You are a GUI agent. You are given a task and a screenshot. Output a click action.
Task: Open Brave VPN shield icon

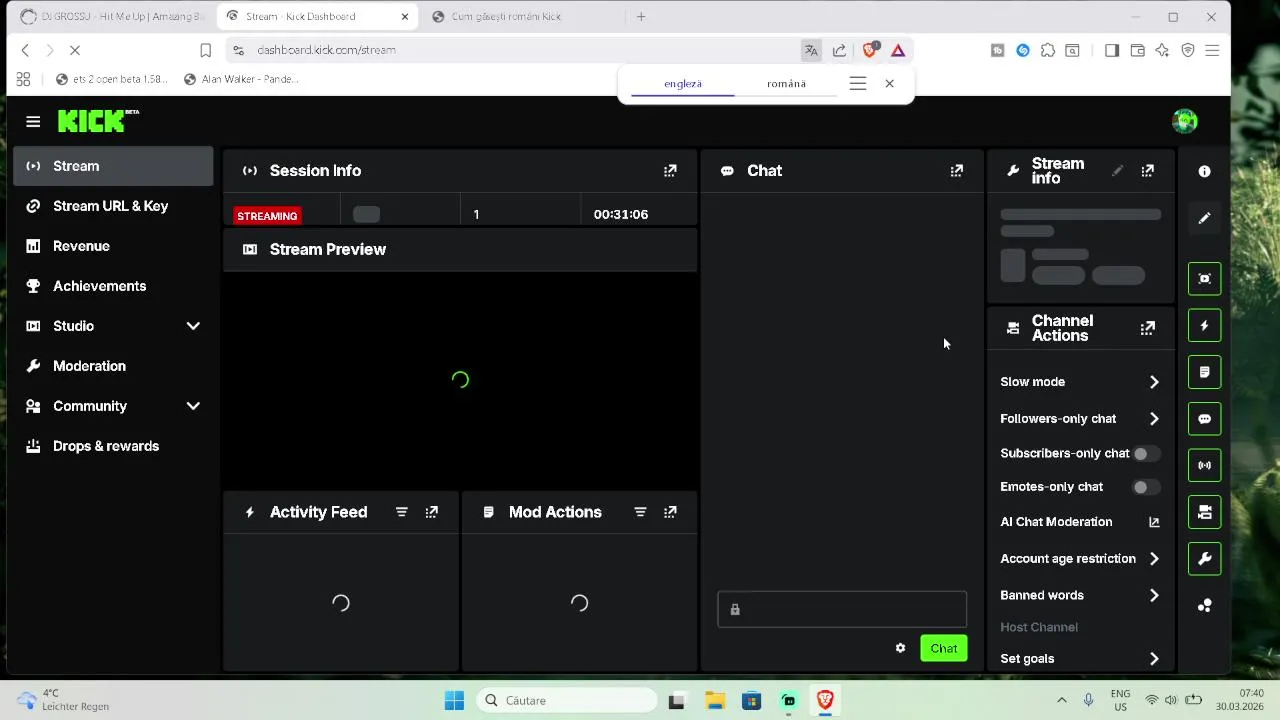1188,50
